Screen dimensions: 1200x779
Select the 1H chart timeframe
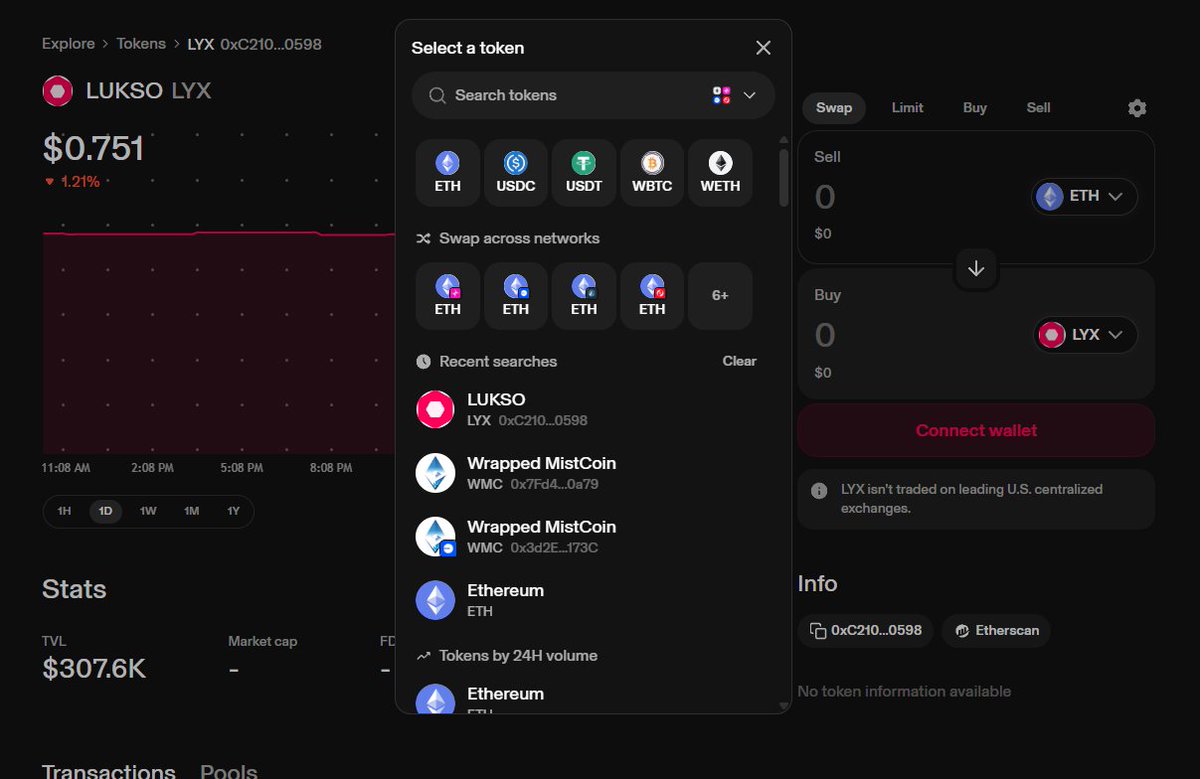(x=64, y=511)
